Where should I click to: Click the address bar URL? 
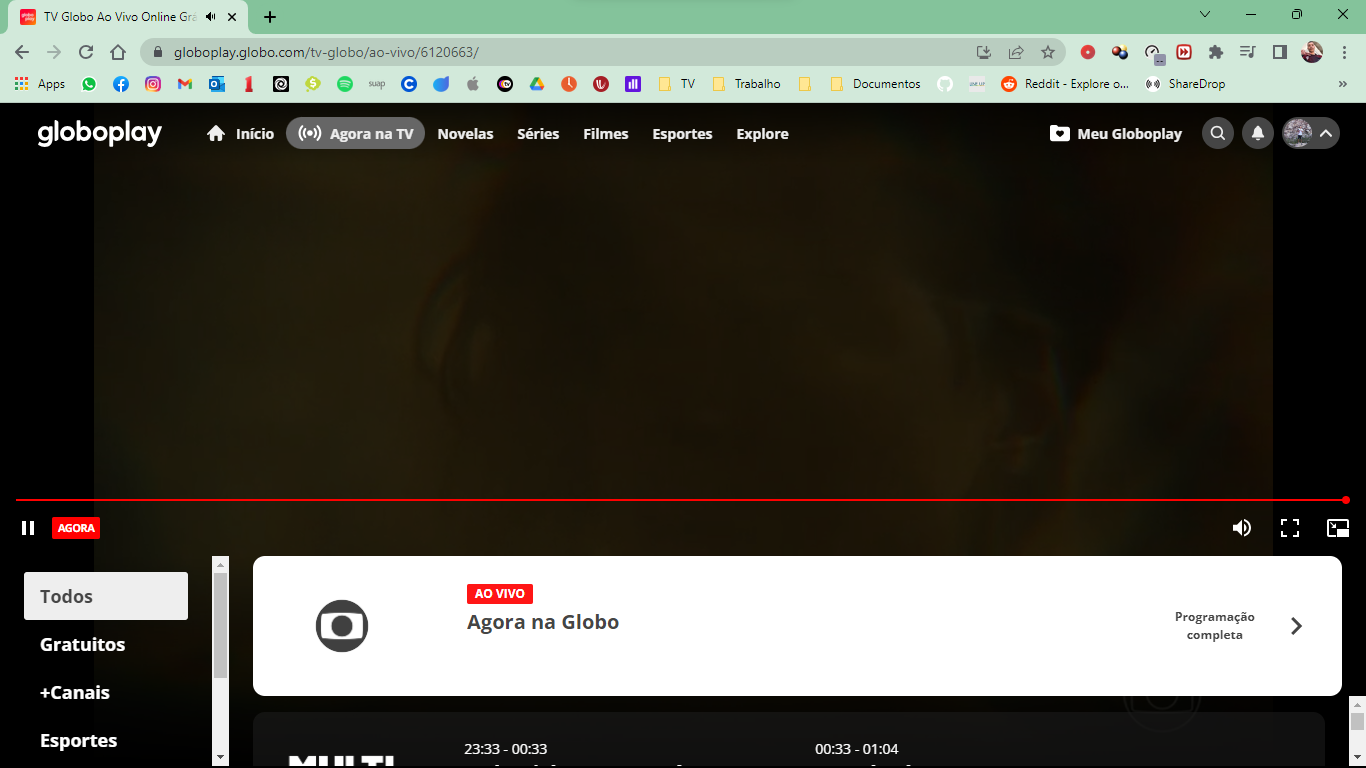point(326,52)
